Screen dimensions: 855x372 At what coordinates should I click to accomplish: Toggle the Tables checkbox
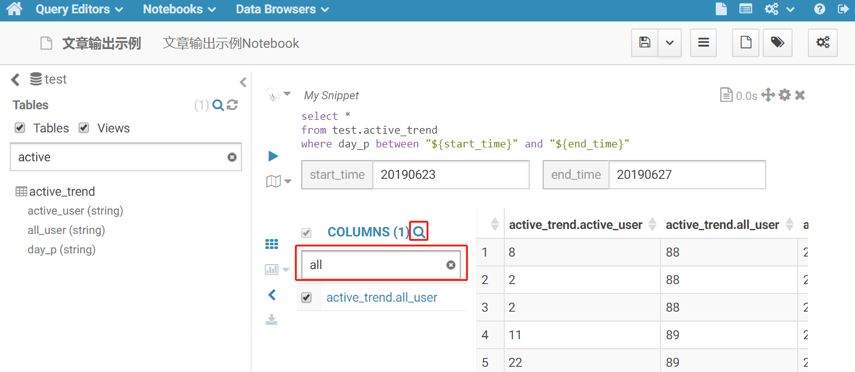pos(20,128)
